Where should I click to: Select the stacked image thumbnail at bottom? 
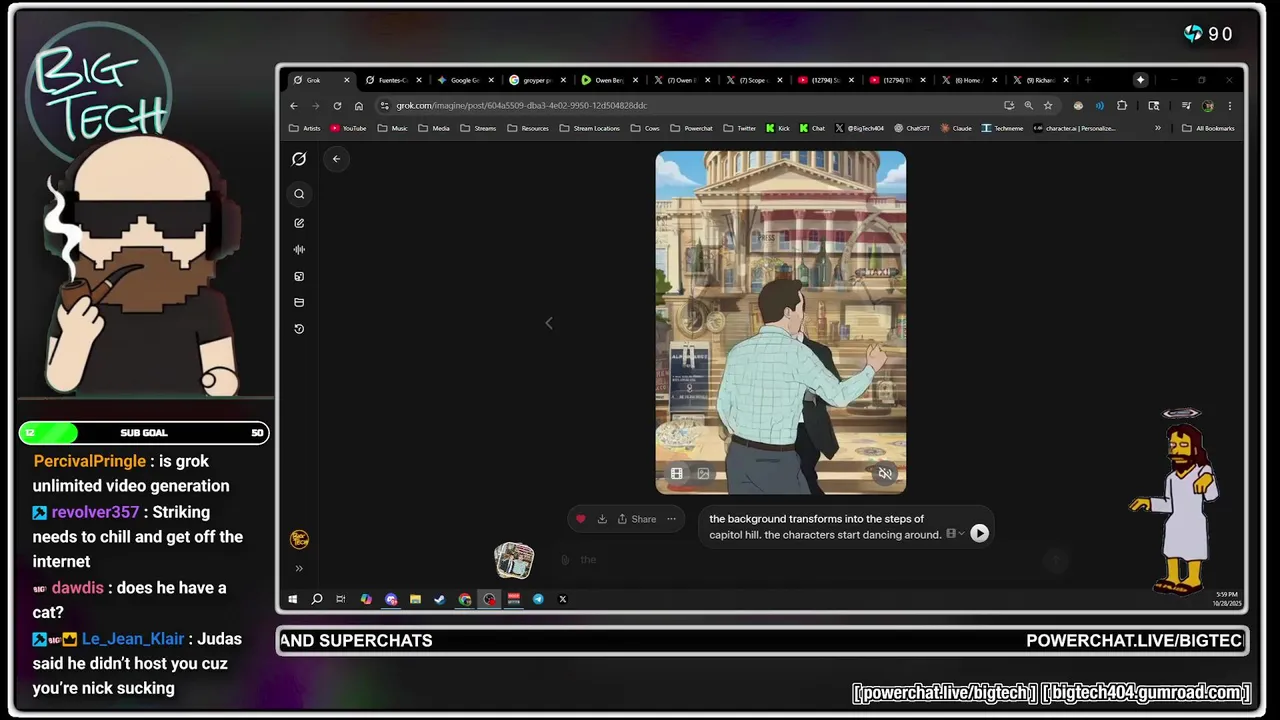[514, 560]
